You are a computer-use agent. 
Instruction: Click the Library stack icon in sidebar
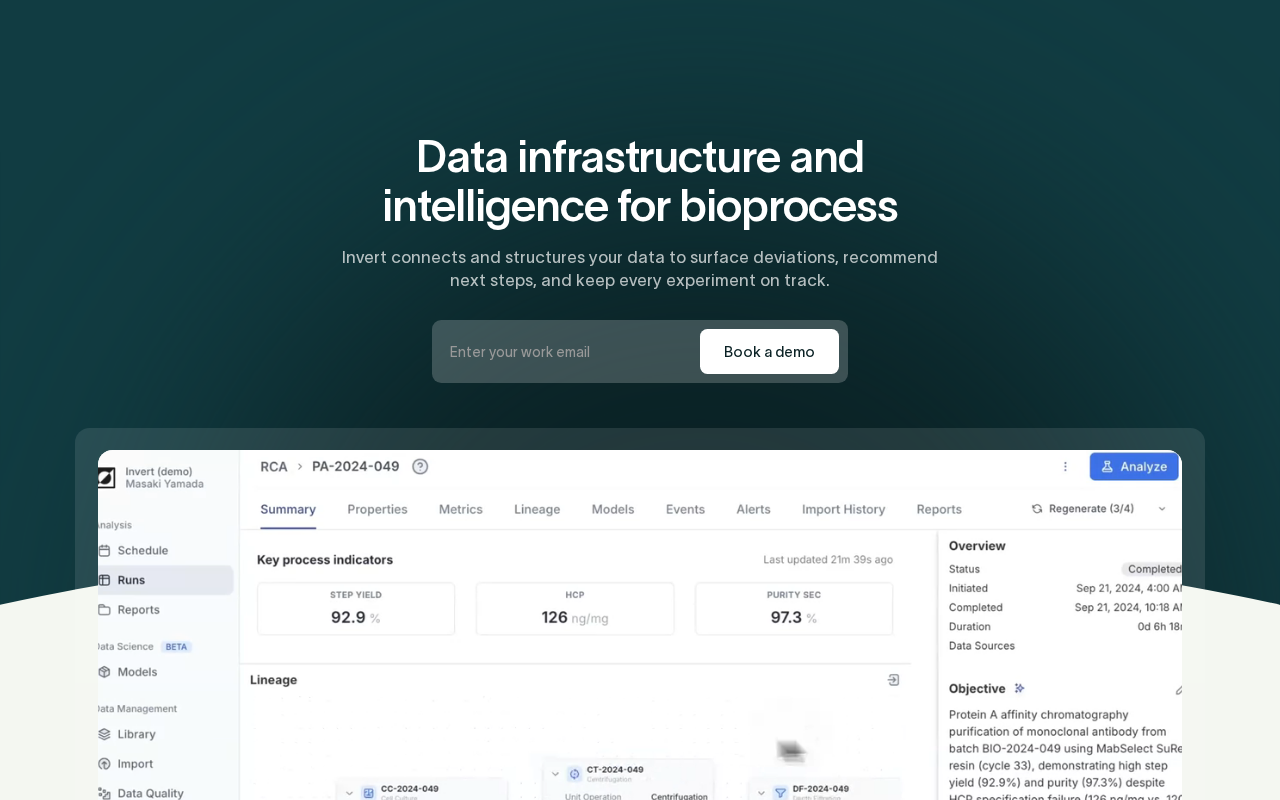coord(104,734)
